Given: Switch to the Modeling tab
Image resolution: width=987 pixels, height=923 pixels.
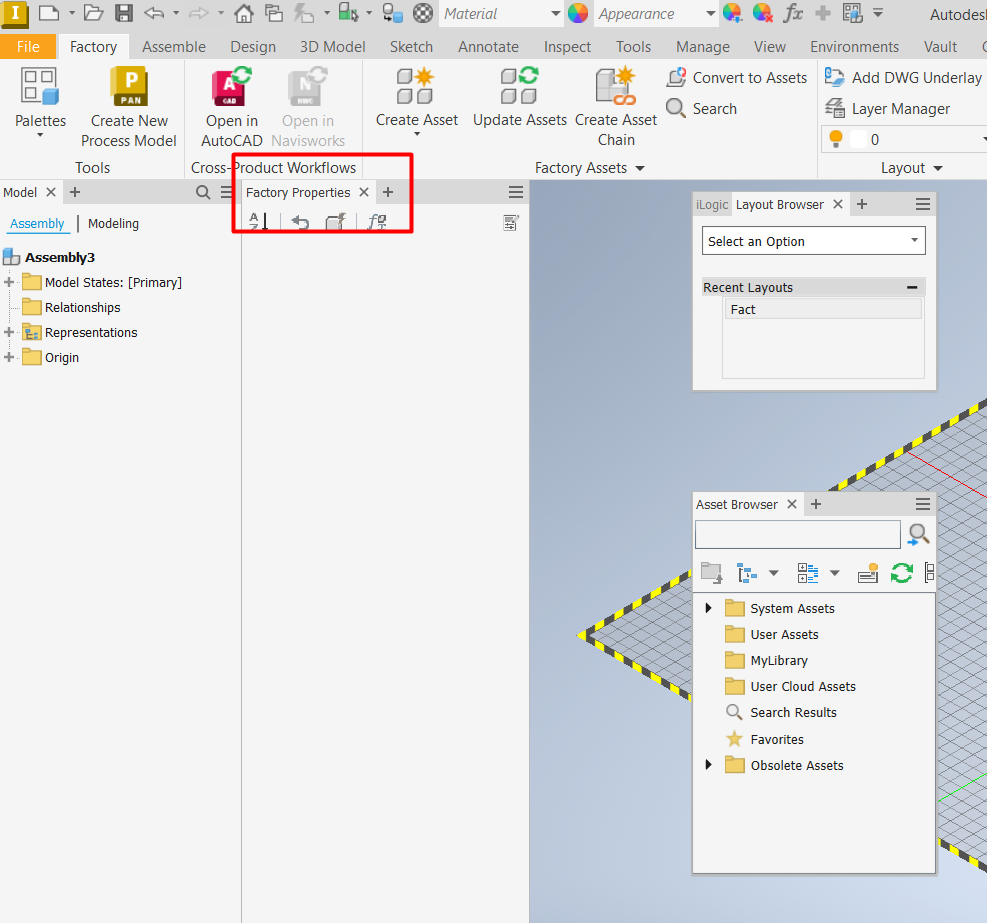Looking at the screenshot, I should coord(112,223).
